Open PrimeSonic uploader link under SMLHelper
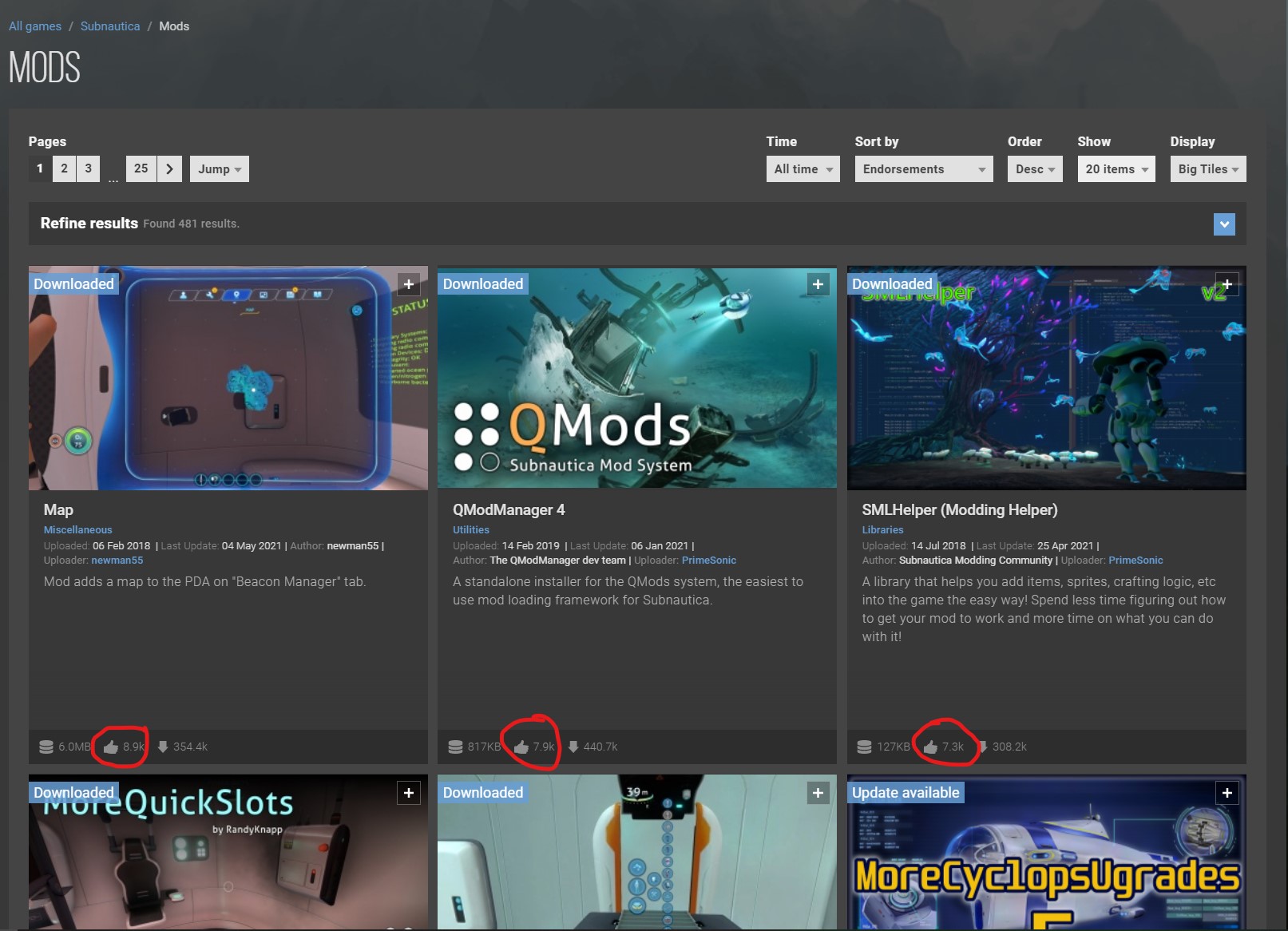This screenshot has height=931, width=1288. click(1135, 561)
